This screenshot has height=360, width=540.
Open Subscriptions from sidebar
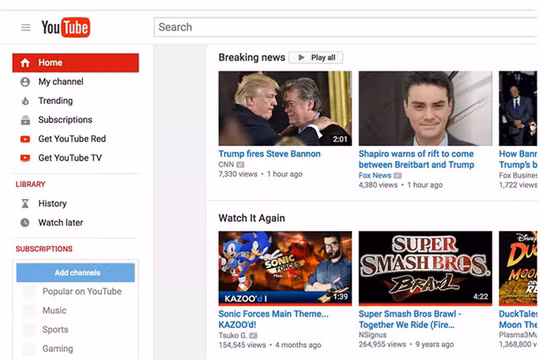click(x=75, y=120)
